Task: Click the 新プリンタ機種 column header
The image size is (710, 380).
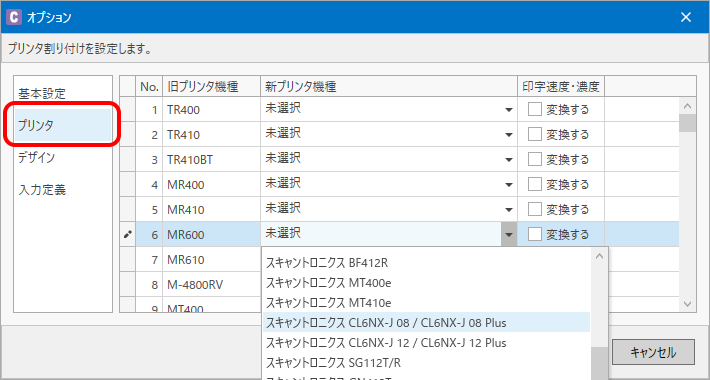Action: 389,86
